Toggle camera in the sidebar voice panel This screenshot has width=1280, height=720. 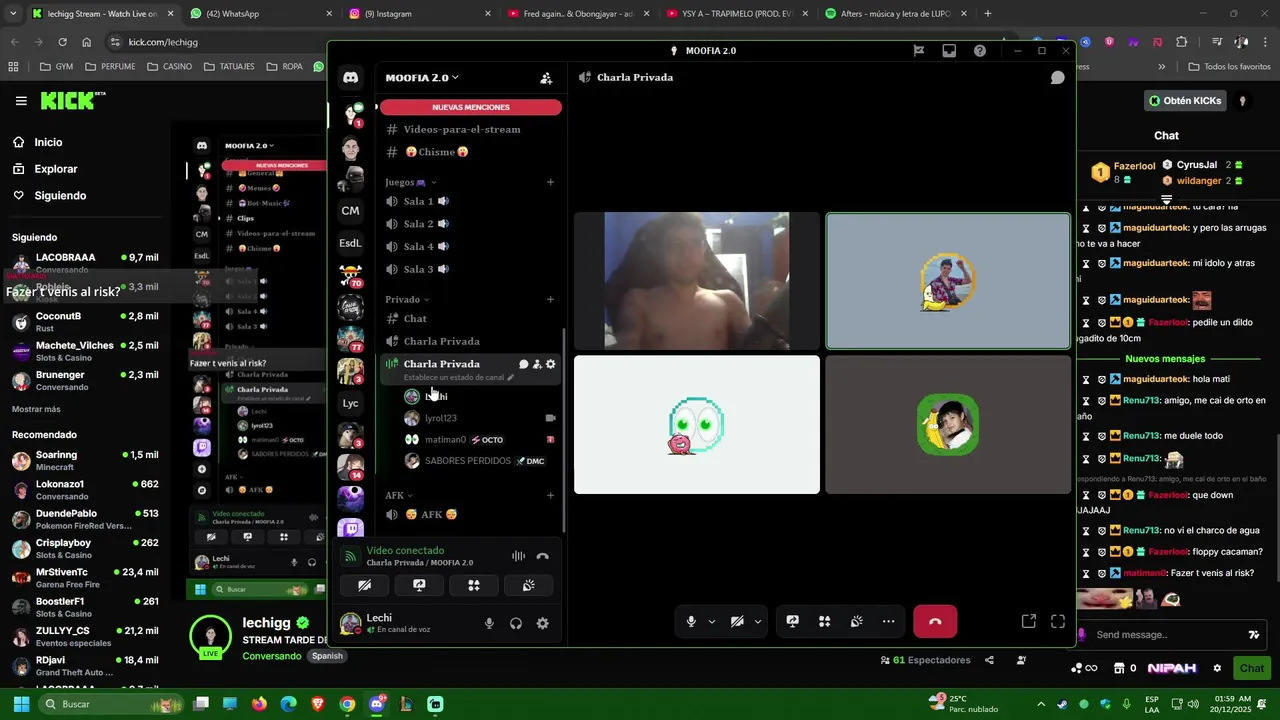coord(364,585)
